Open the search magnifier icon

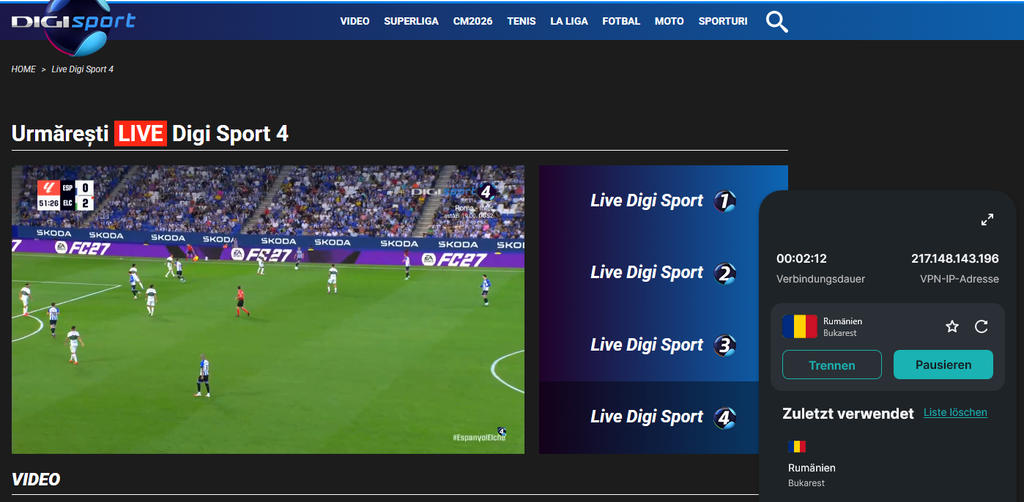pyautogui.click(x=776, y=22)
